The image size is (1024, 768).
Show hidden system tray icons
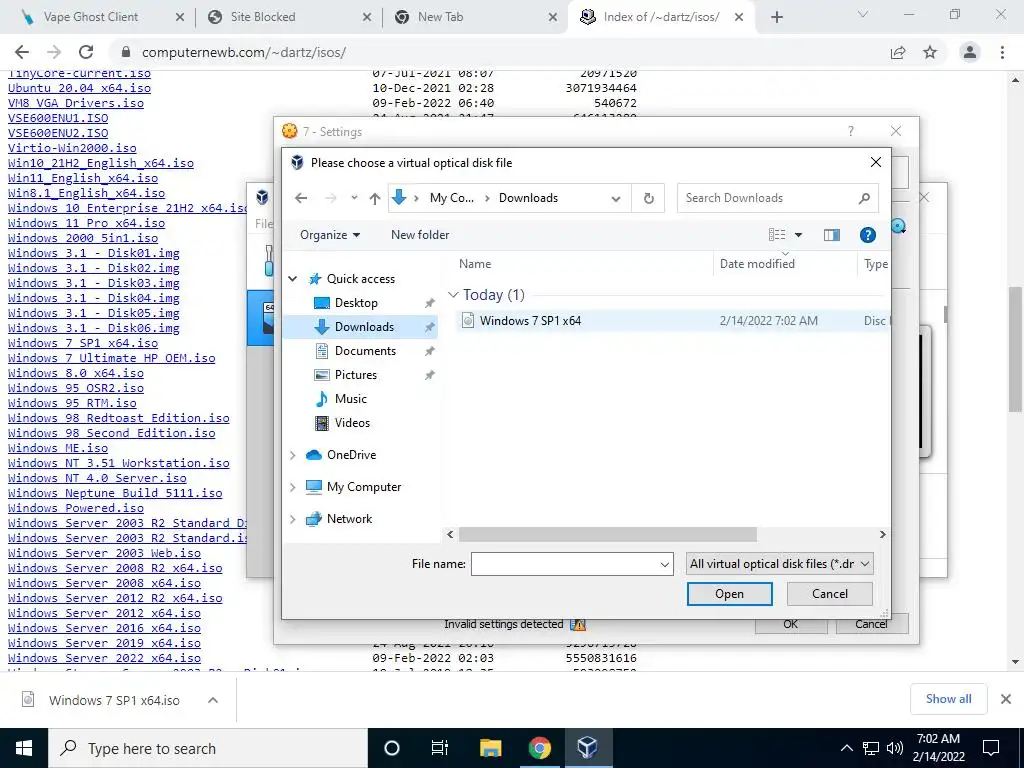click(846, 748)
